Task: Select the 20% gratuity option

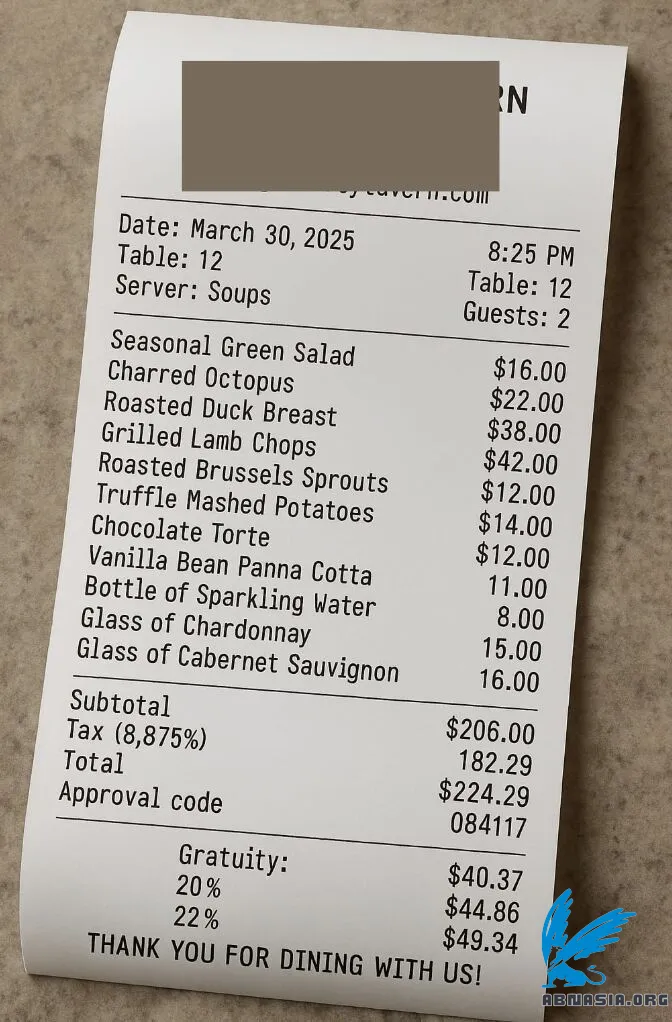Action: pos(198,886)
